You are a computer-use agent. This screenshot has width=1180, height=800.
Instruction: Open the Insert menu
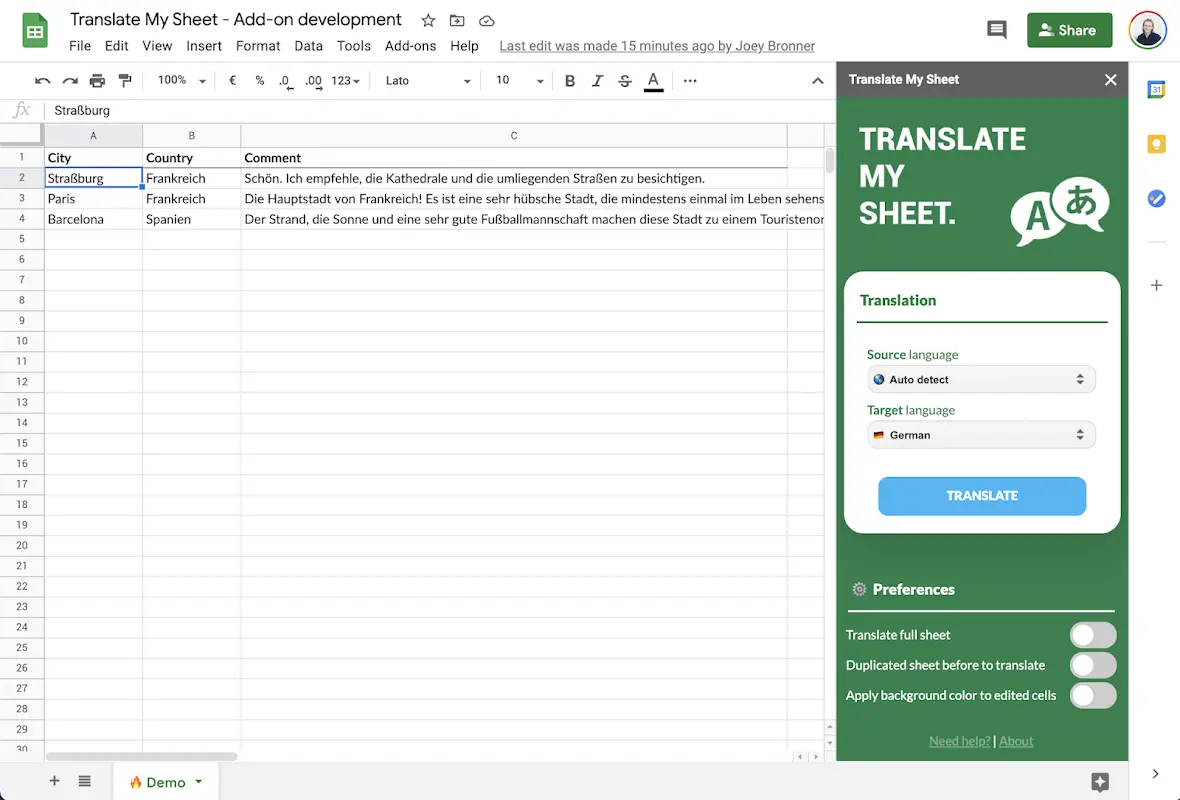[204, 46]
